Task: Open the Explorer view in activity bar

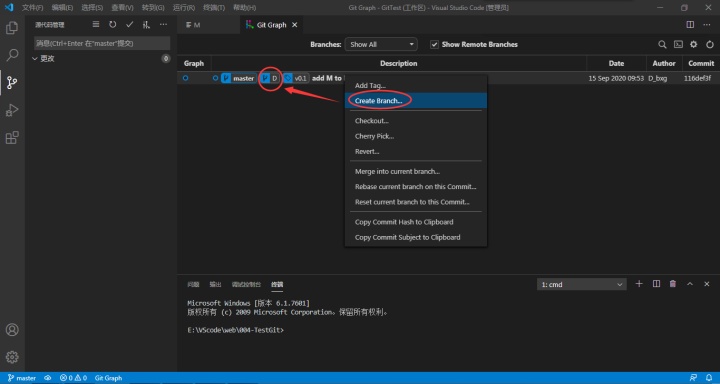Action: tap(12, 28)
